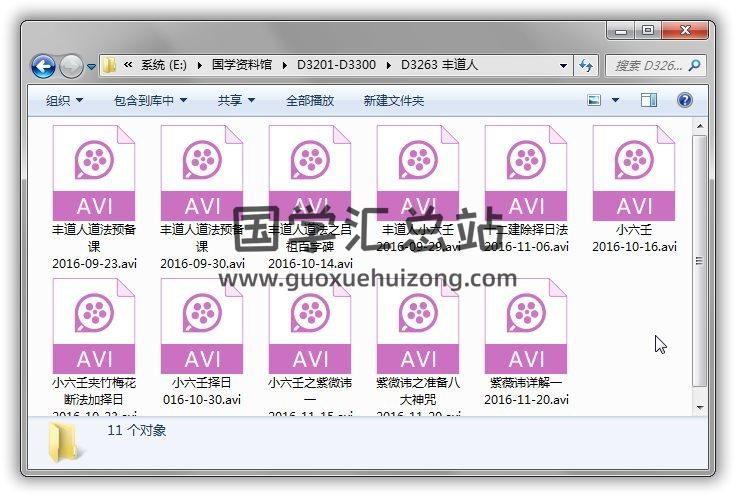Expand the 包含到库中 dropdown
Image resolution: width=736 pixels, height=497 pixels.
[x=150, y=101]
